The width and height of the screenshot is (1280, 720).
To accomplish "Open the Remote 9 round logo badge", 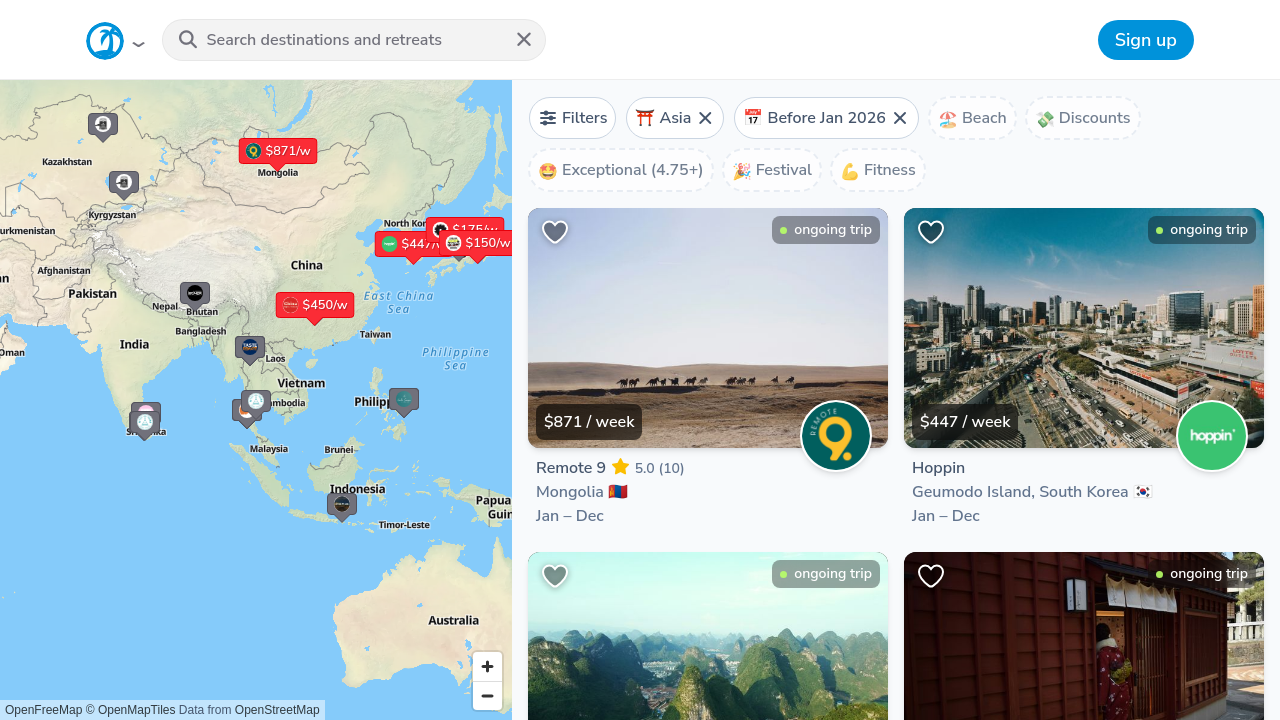I will (836, 436).
